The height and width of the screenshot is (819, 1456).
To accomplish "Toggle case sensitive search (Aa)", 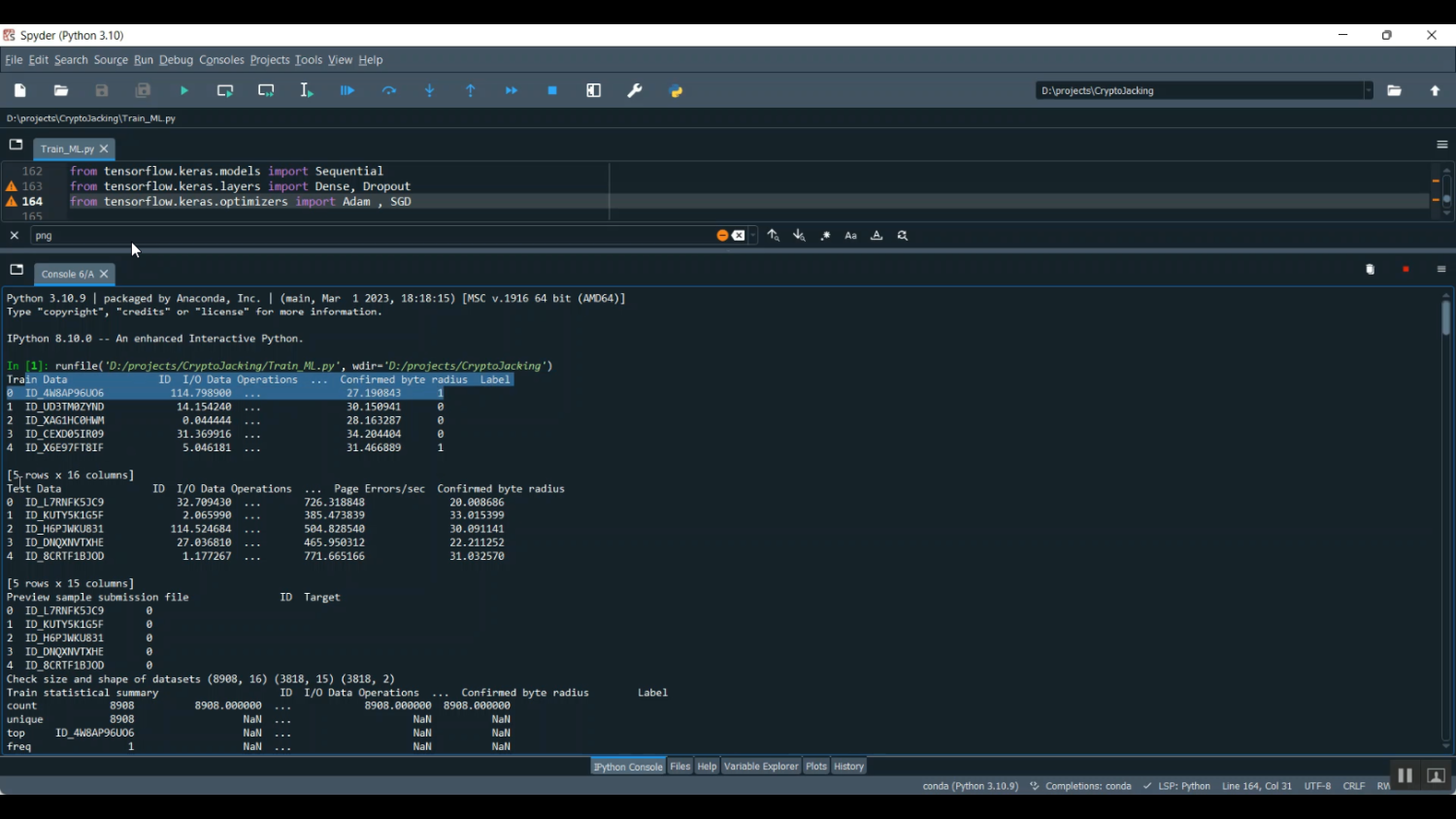I will point(851,236).
